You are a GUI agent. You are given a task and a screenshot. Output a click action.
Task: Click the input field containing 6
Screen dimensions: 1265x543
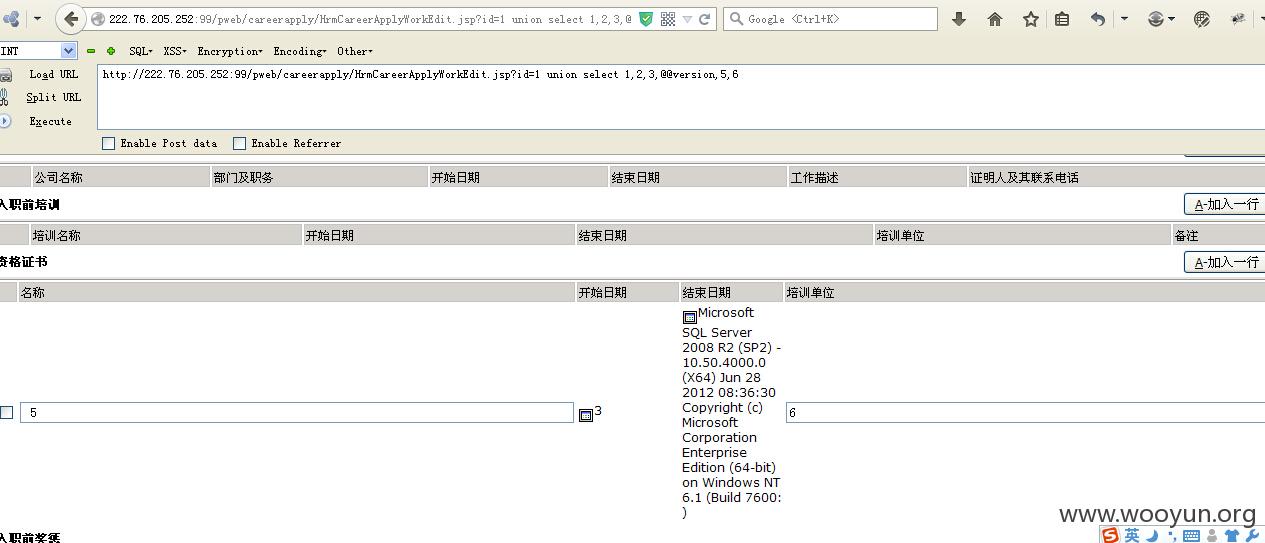point(1025,412)
